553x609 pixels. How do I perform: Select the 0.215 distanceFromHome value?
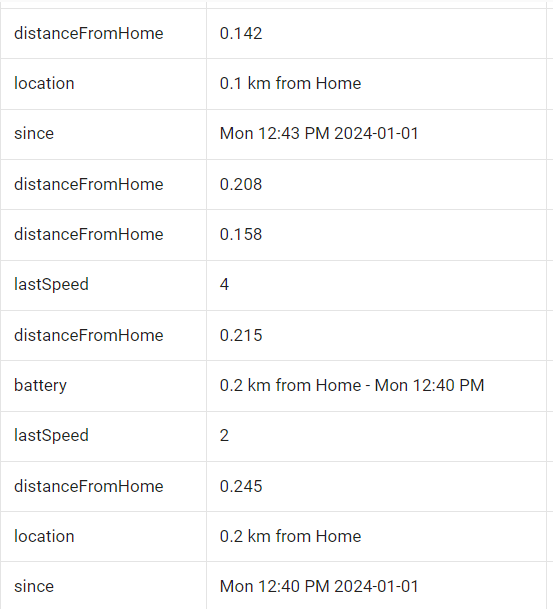241,335
